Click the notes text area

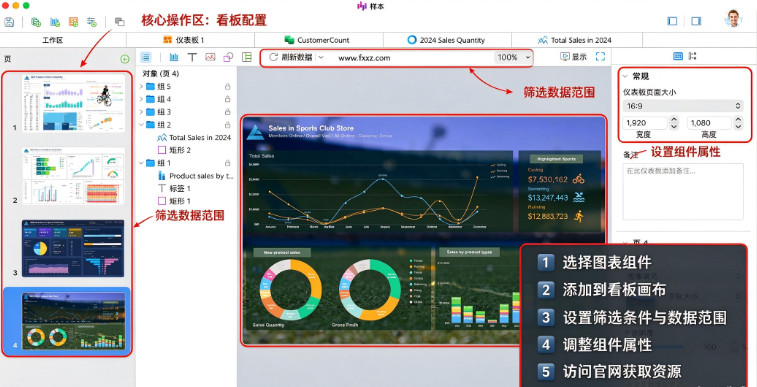tap(683, 192)
